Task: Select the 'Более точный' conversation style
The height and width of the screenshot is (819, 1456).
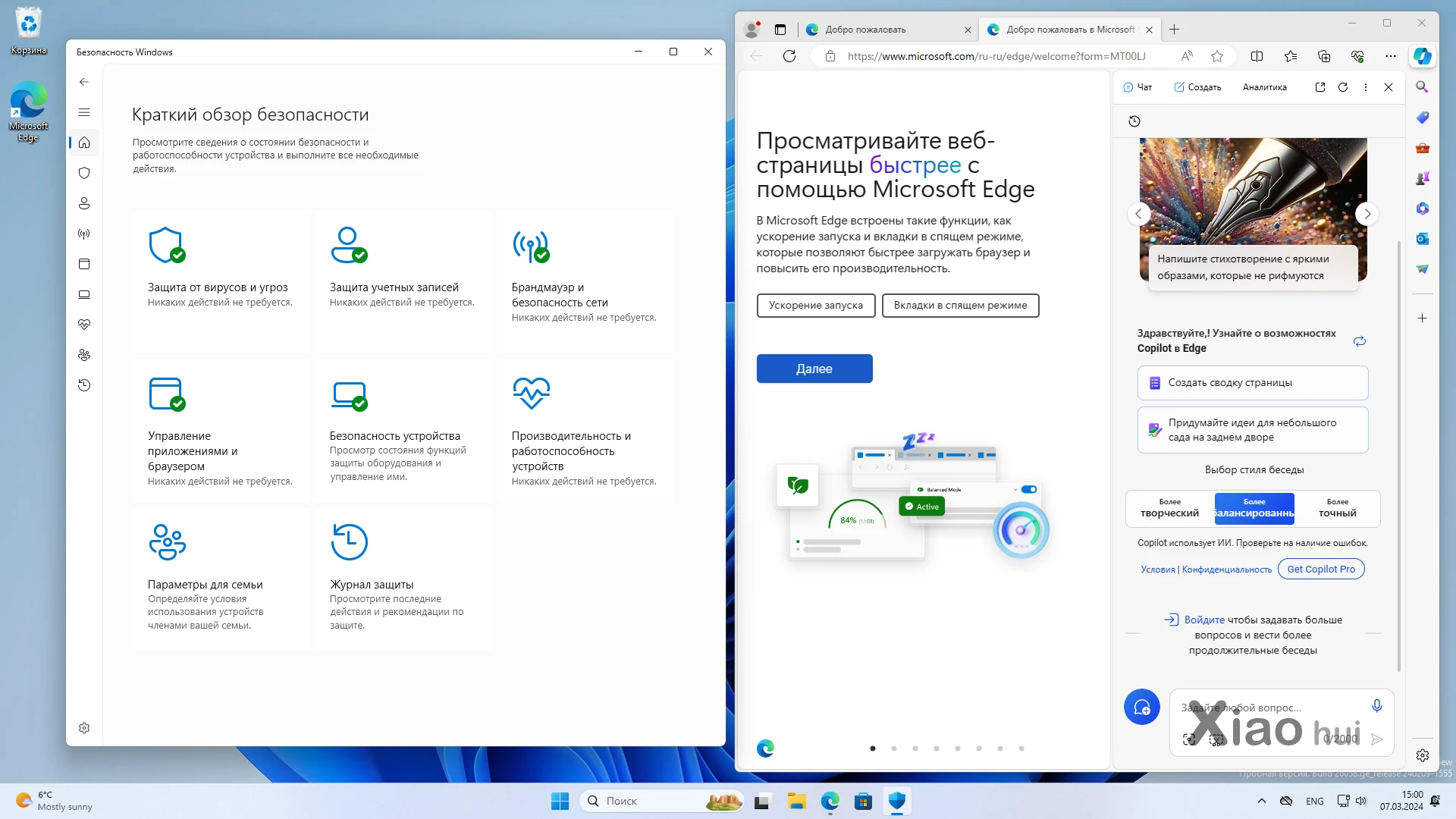Action: (x=1337, y=508)
